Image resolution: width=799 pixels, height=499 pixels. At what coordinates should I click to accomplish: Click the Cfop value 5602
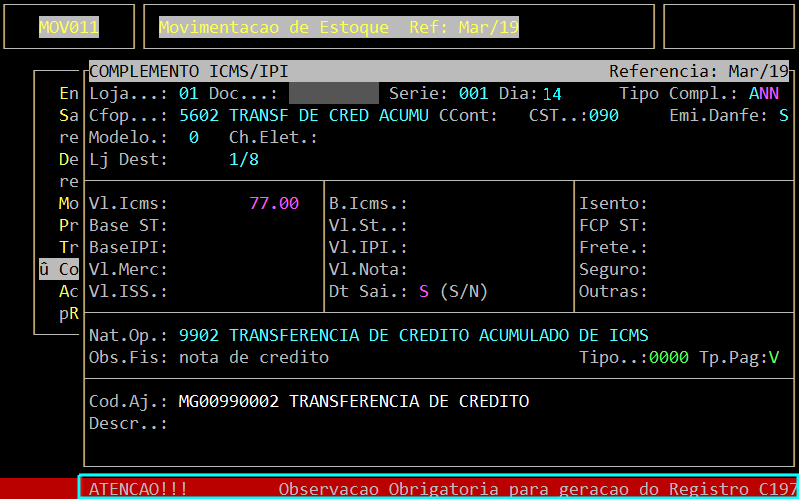(x=199, y=116)
